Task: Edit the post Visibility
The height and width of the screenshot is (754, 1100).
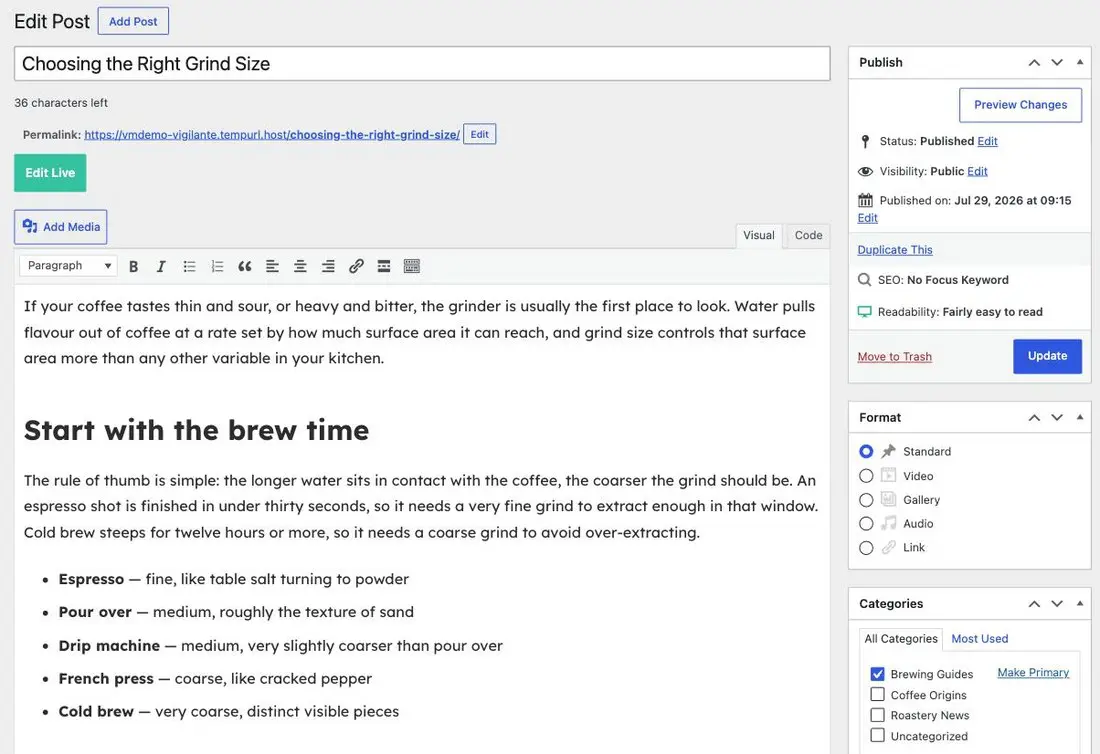Action: pyautogui.click(x=977, y=171)
